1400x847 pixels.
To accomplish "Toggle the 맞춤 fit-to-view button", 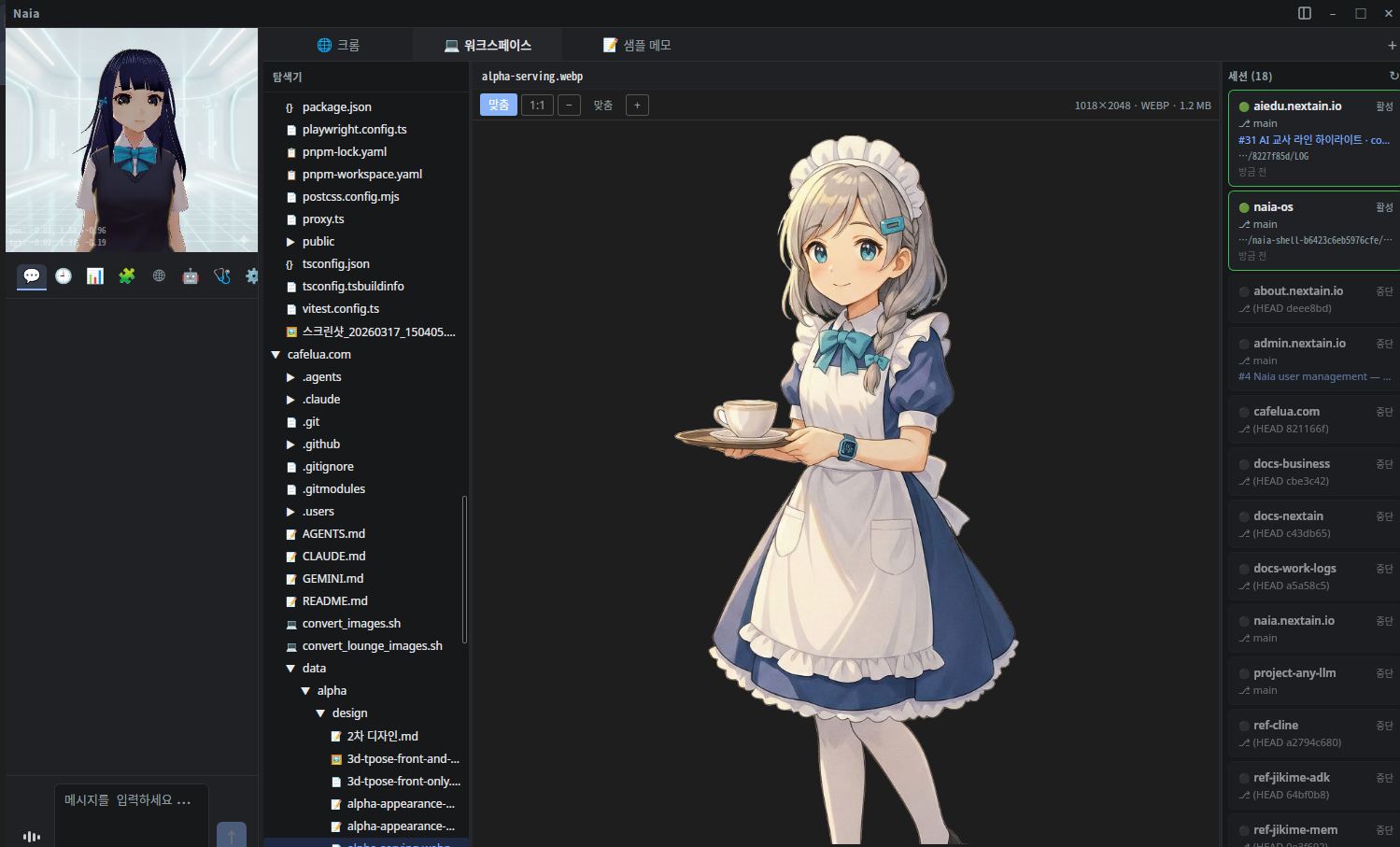I will point(499,106).
